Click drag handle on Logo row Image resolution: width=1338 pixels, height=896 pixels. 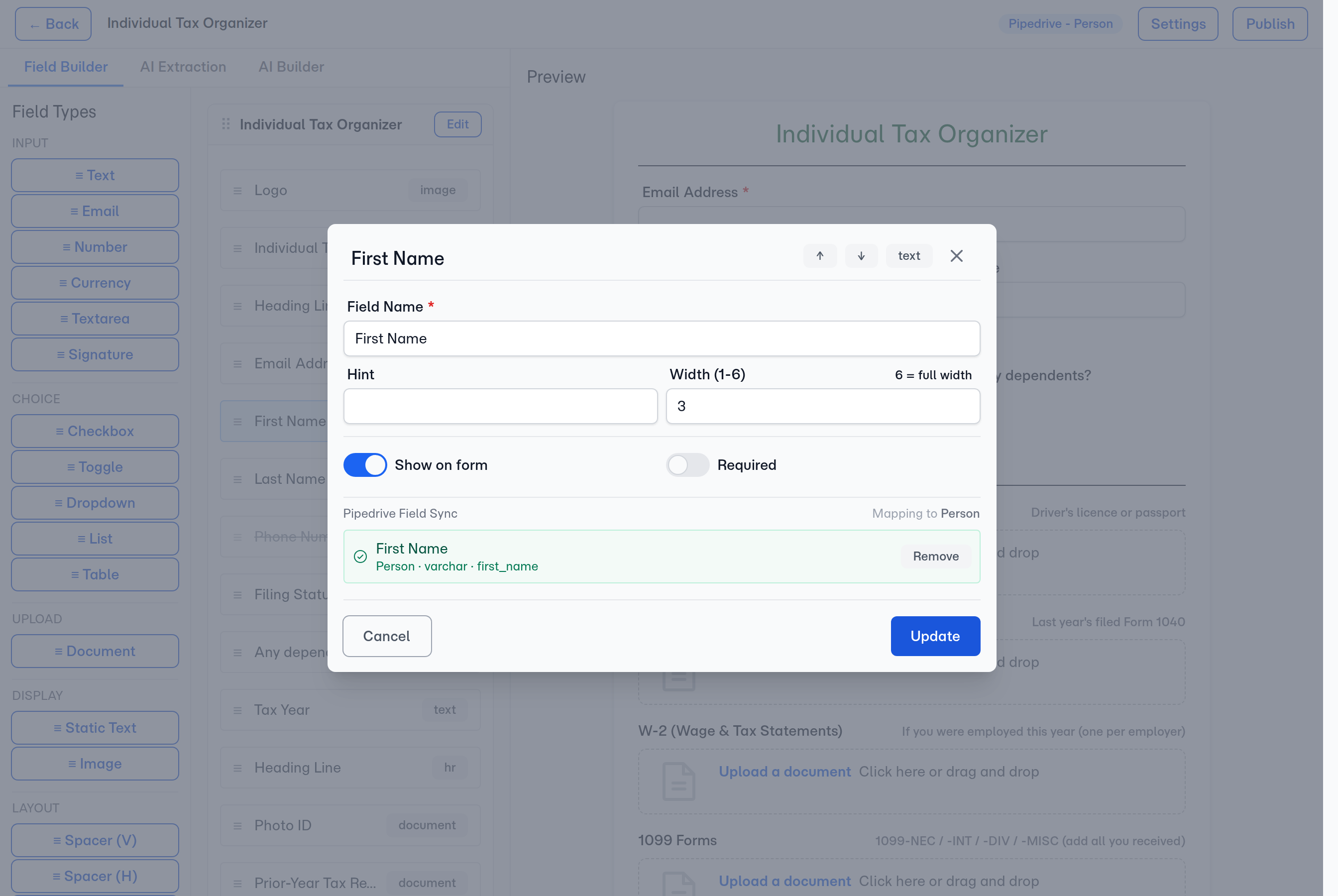click(237, 190)
